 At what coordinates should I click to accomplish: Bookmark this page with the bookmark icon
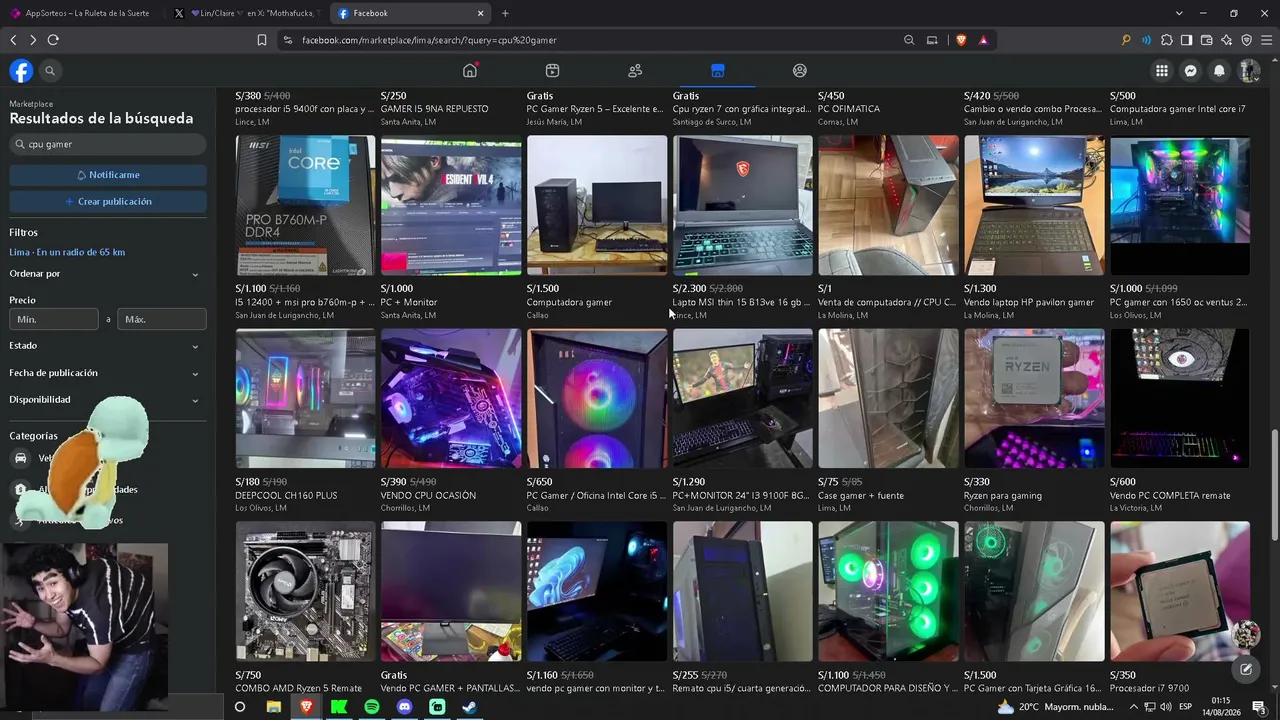point(262,40)
